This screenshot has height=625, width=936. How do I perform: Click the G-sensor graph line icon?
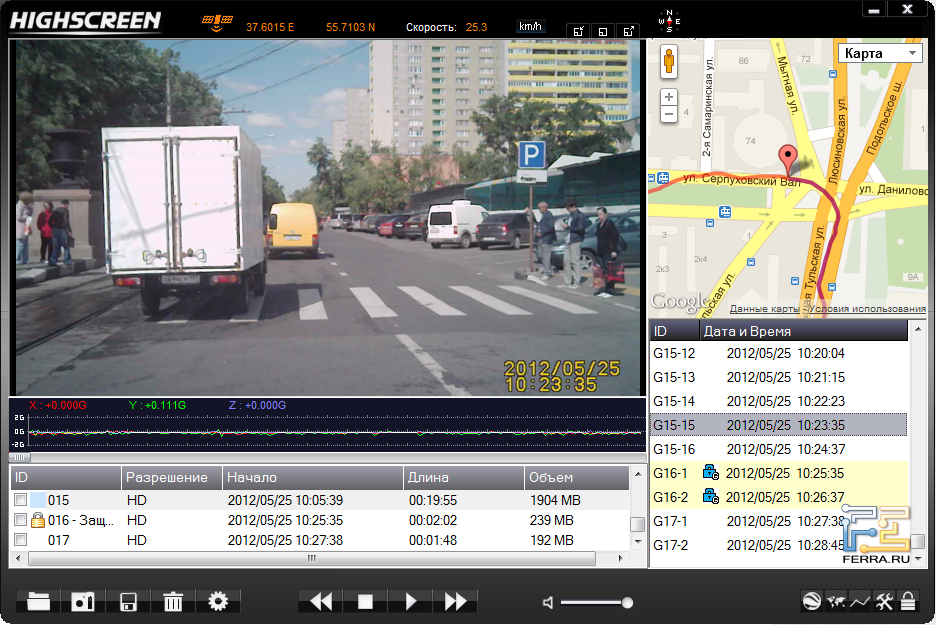pyautogui.click(x=860, y=601)
